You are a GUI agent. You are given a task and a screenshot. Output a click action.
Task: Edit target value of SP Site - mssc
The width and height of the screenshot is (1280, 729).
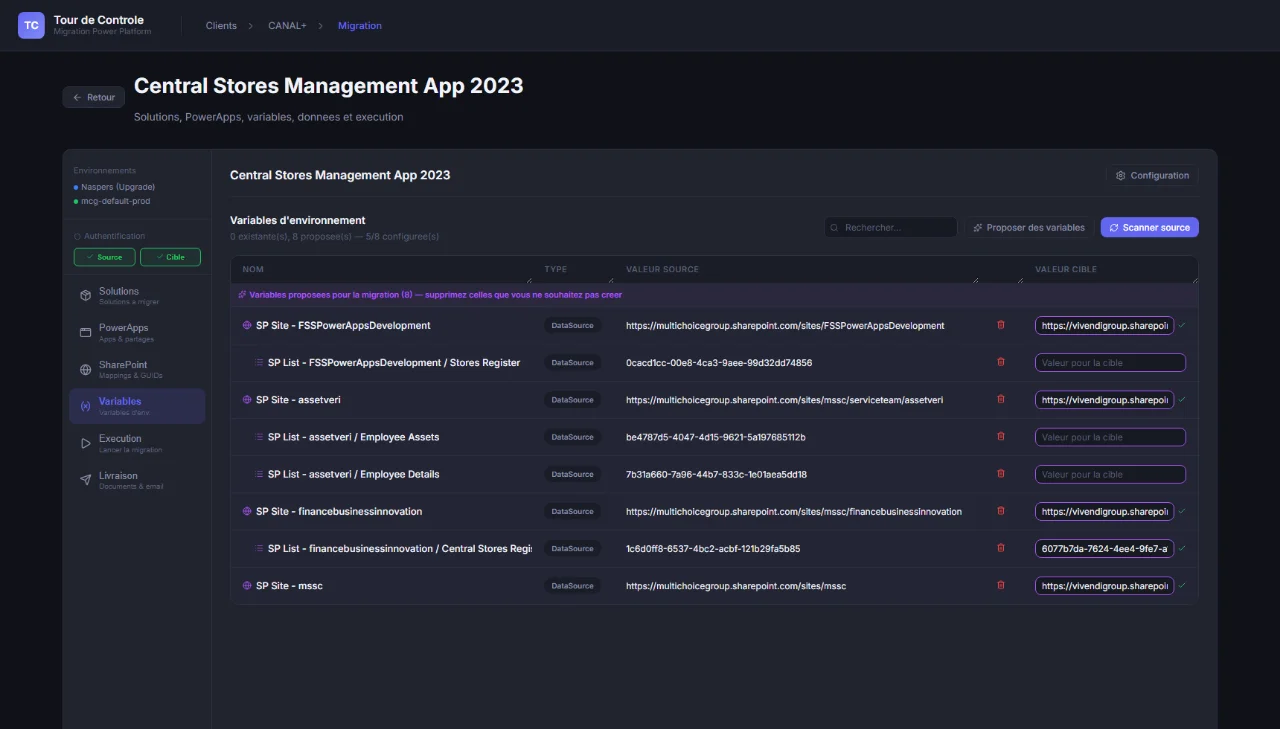tap(1104, 586)
